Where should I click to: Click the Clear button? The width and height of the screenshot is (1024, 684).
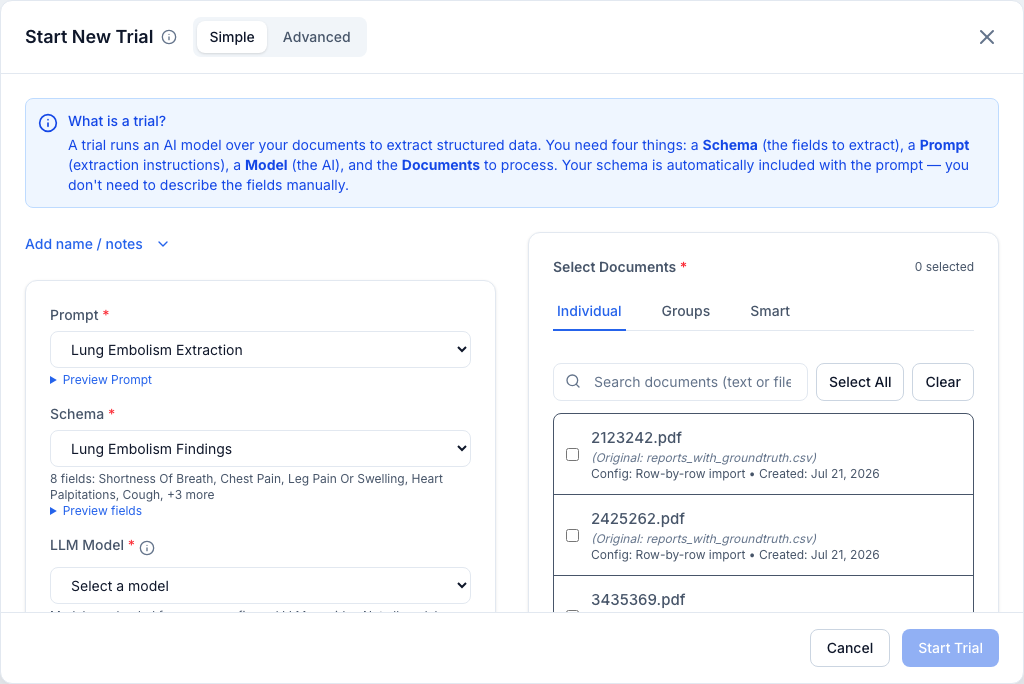point(943,382)
